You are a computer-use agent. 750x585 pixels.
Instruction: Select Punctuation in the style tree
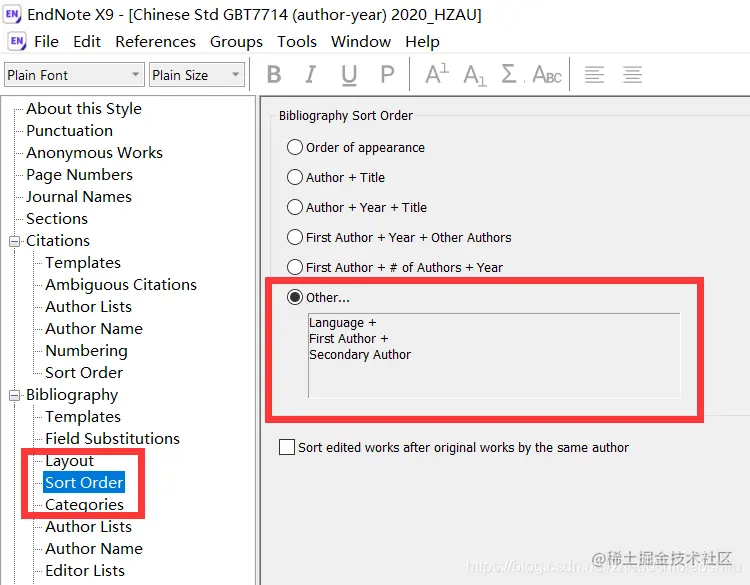(x=69, y=131)
